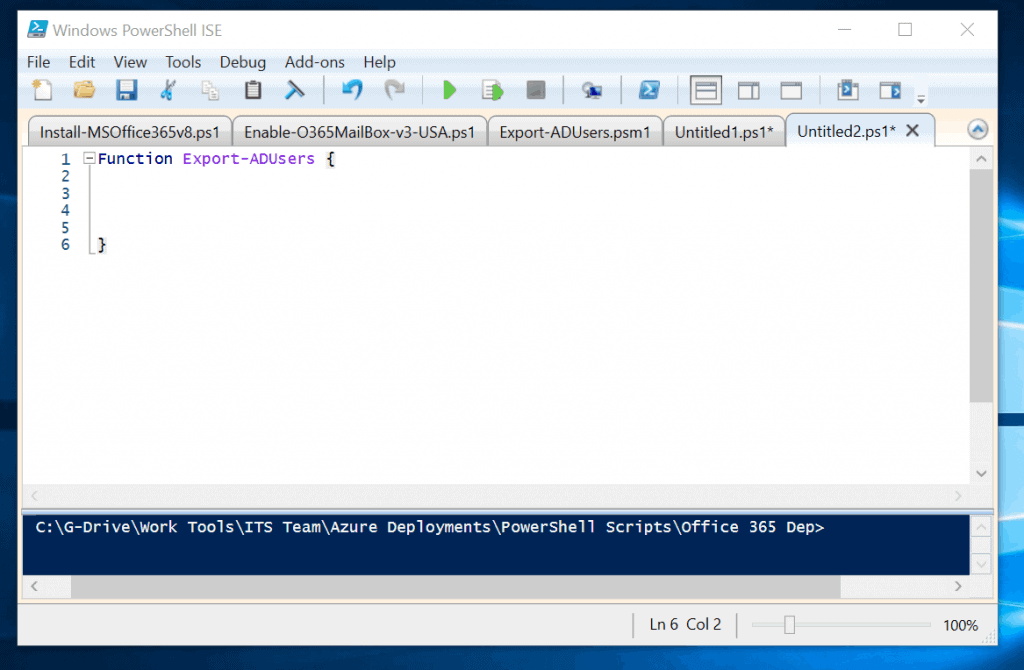Collapse the script pane with the circled chevron
This screenshot has height=670, width=1024.
coord(977,128)
